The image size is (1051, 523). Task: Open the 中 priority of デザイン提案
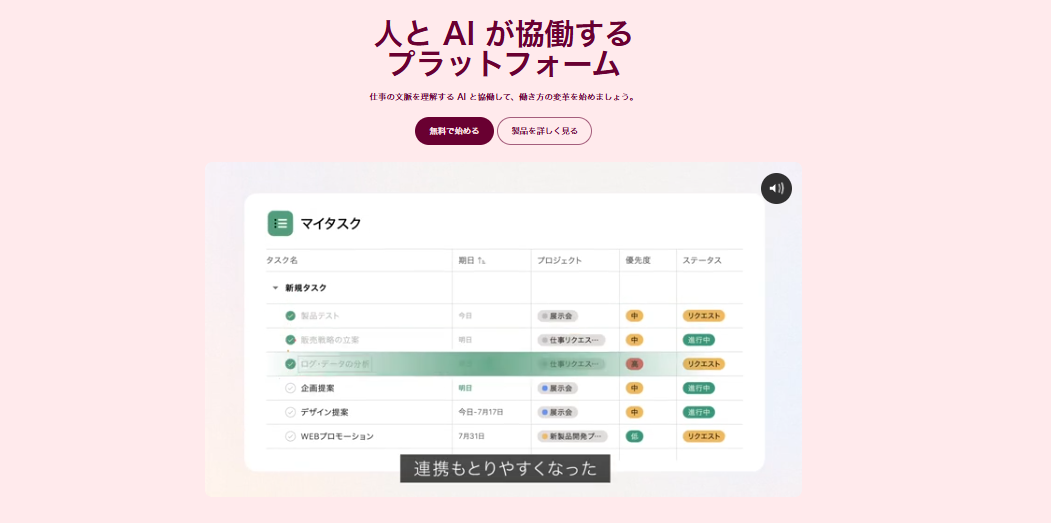click(634, 412)
